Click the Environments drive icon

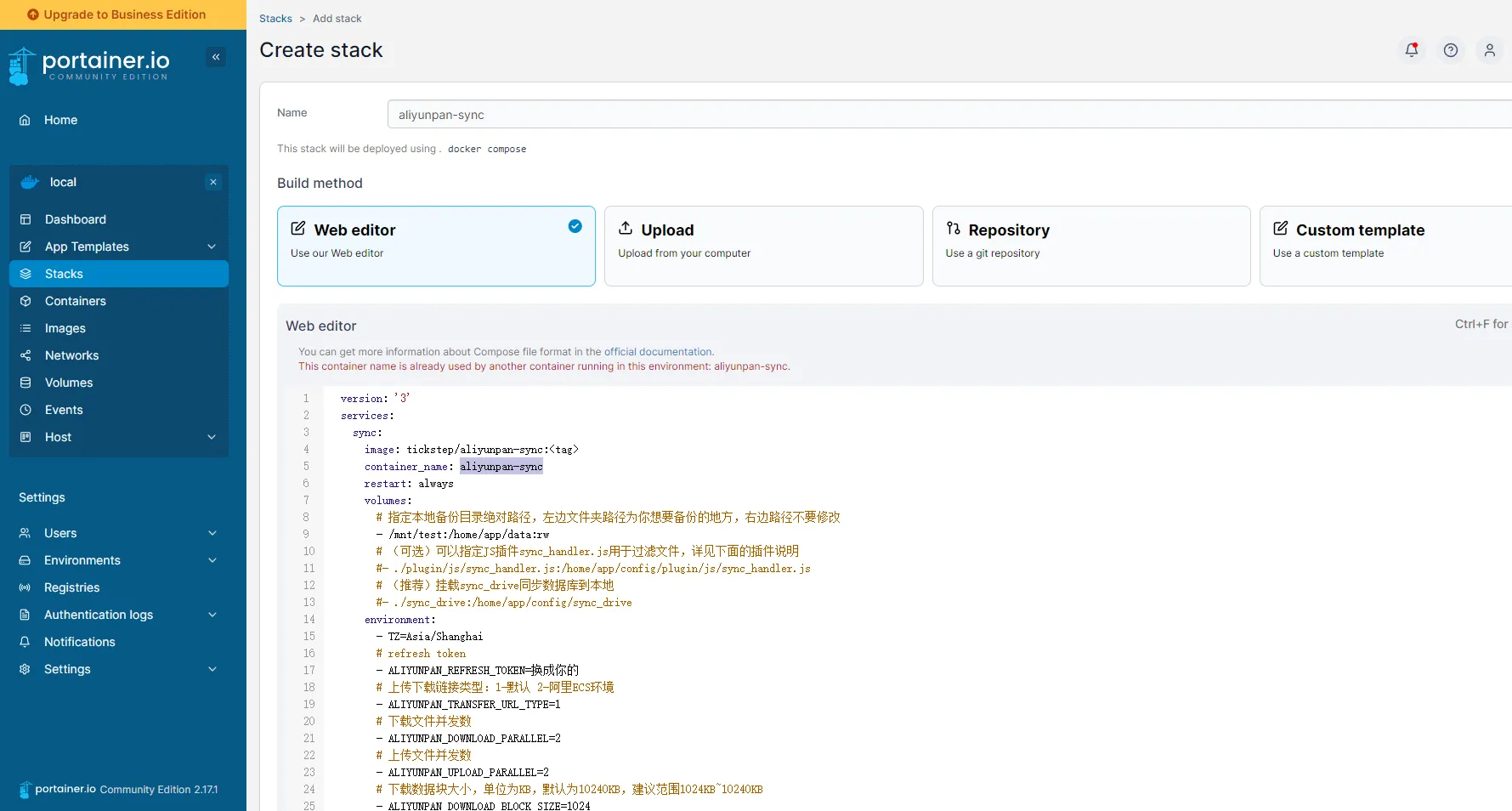click(25, 560)
